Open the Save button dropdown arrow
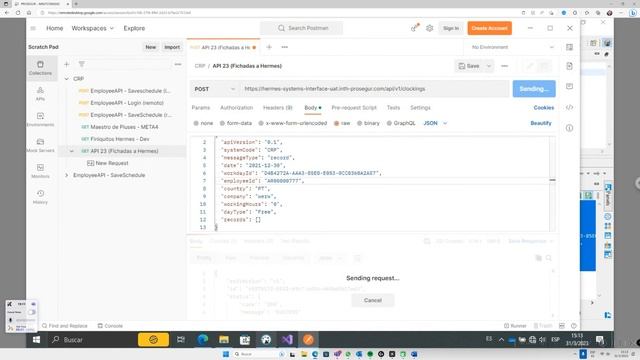640x360 pixels. tap(489, 66)
